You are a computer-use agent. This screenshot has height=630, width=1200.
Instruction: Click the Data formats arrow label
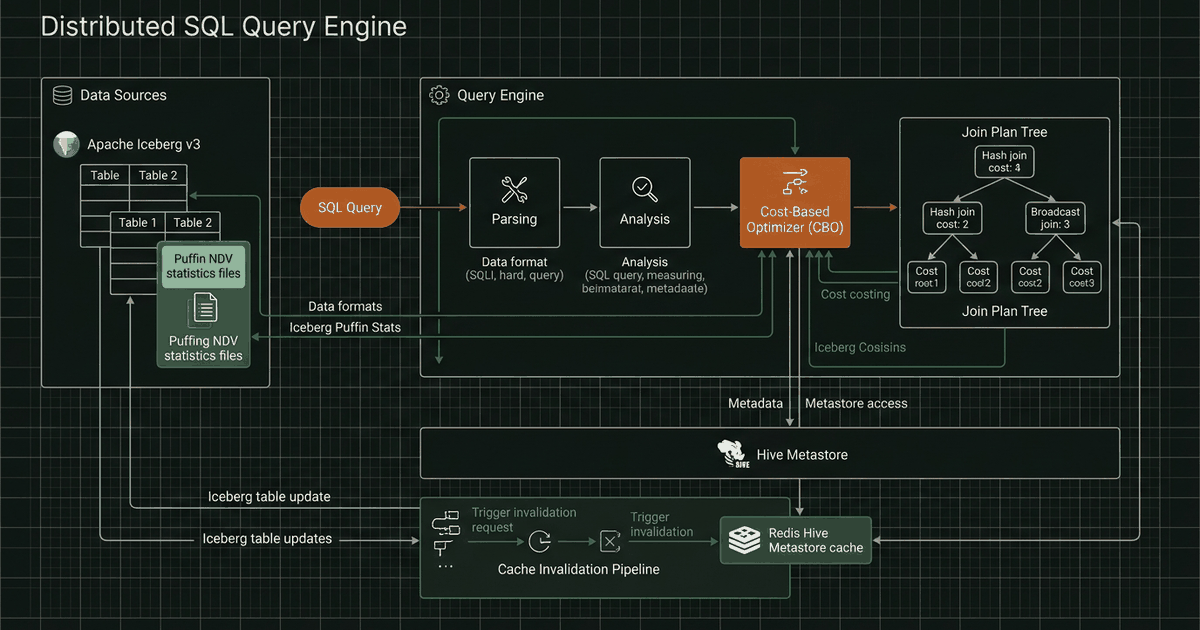point(344,306)
